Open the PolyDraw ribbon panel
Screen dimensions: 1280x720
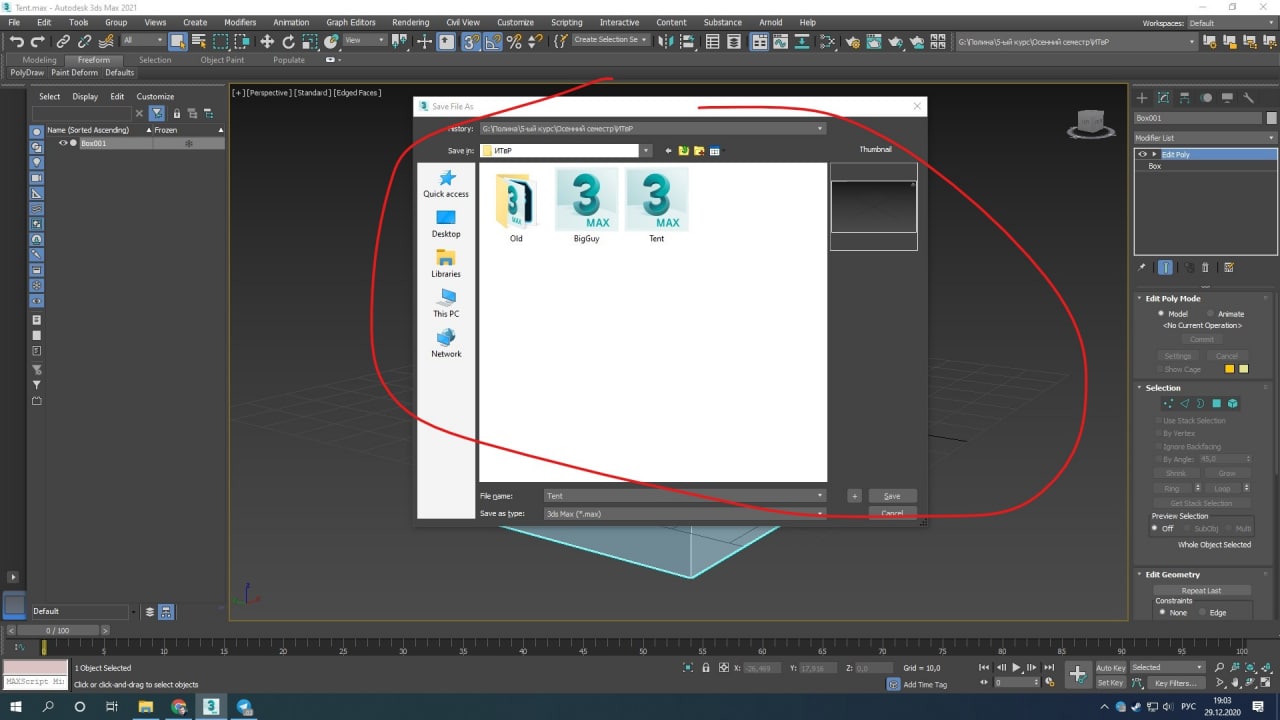(x=27, y=73)
